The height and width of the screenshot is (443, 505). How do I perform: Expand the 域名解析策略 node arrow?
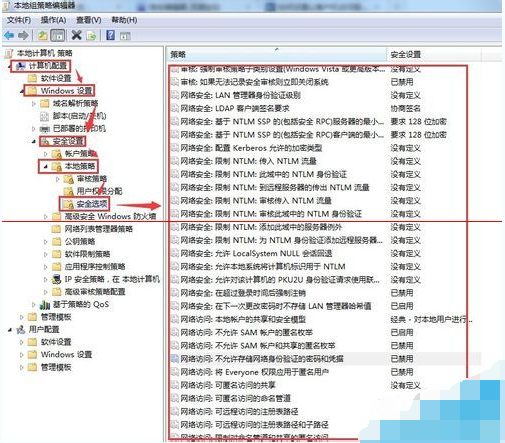(x=34, y=104)
